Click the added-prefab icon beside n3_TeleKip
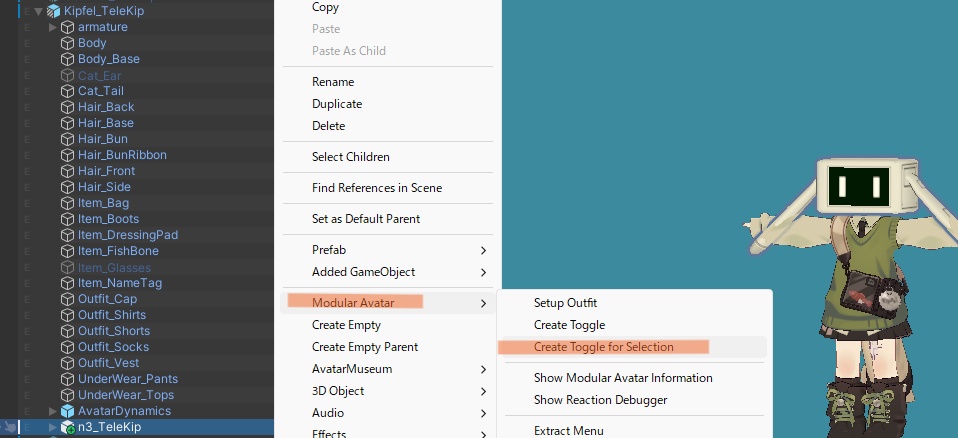The image size is (958, 438). tap(68, 427)
